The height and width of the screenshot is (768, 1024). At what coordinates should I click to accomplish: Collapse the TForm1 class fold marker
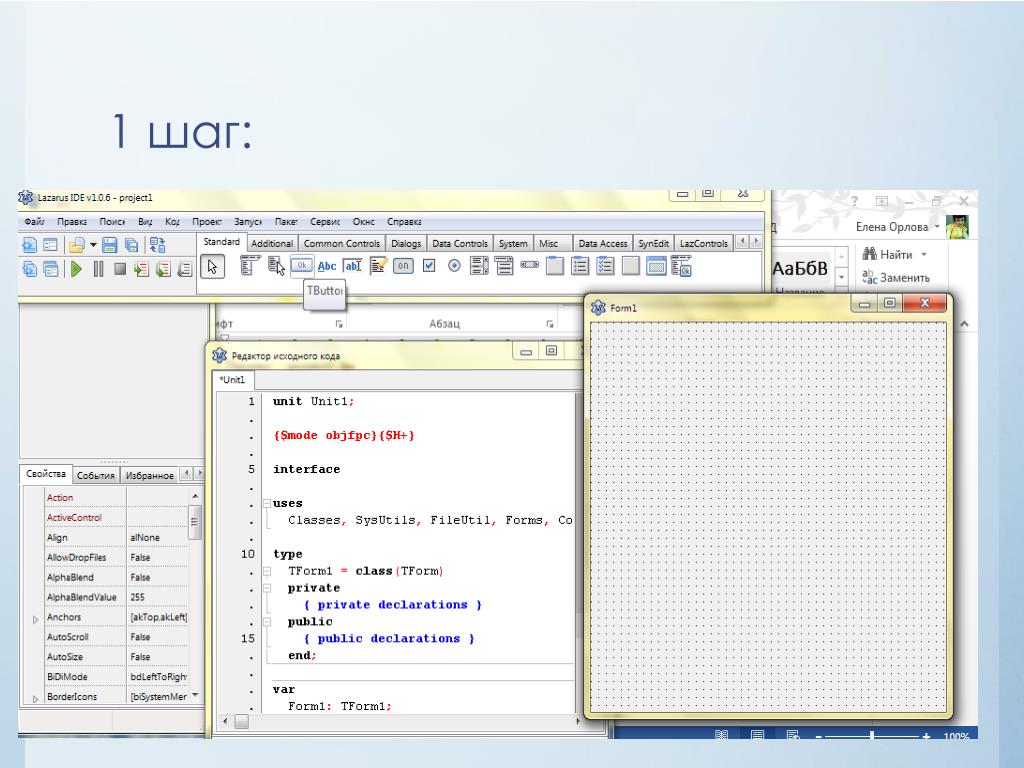coord(267,571)
